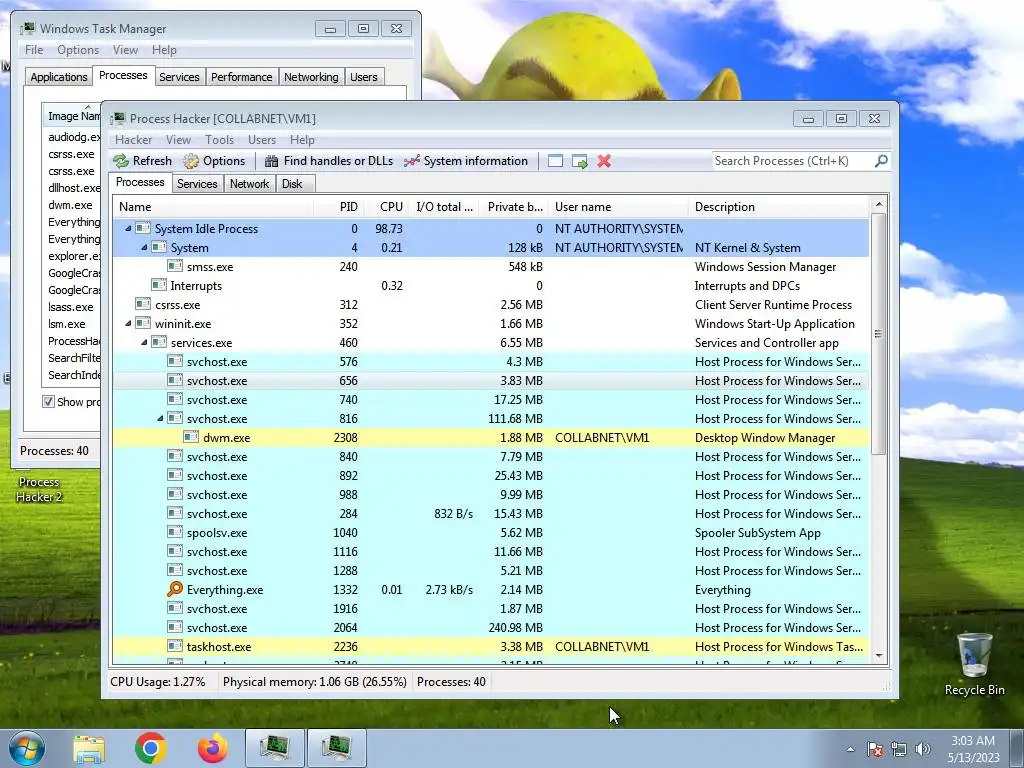1024x768 pixels.
Task: Collapse the svchost.exe 816 tree node
Action: point(161,419)
